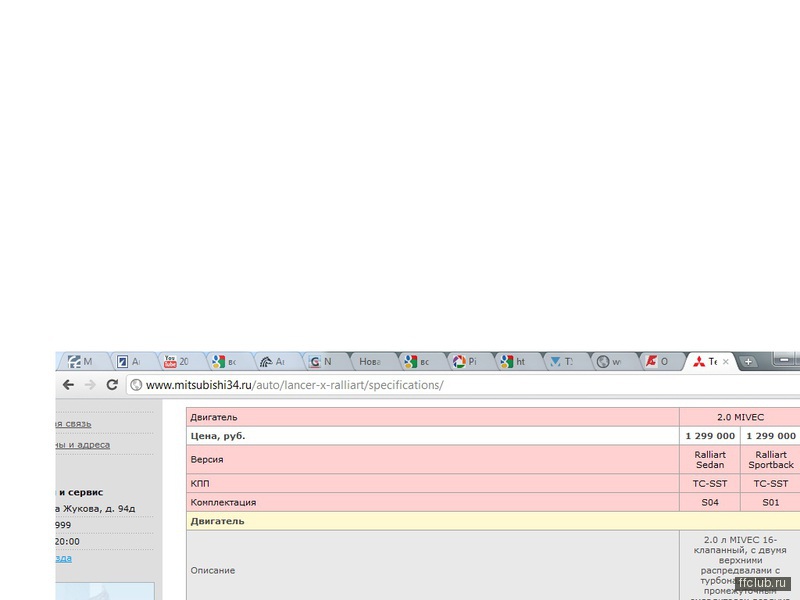Click the pink 'Двигатель' header cell
Viewport: 800px width, 600px height.
tap(433, 417)
